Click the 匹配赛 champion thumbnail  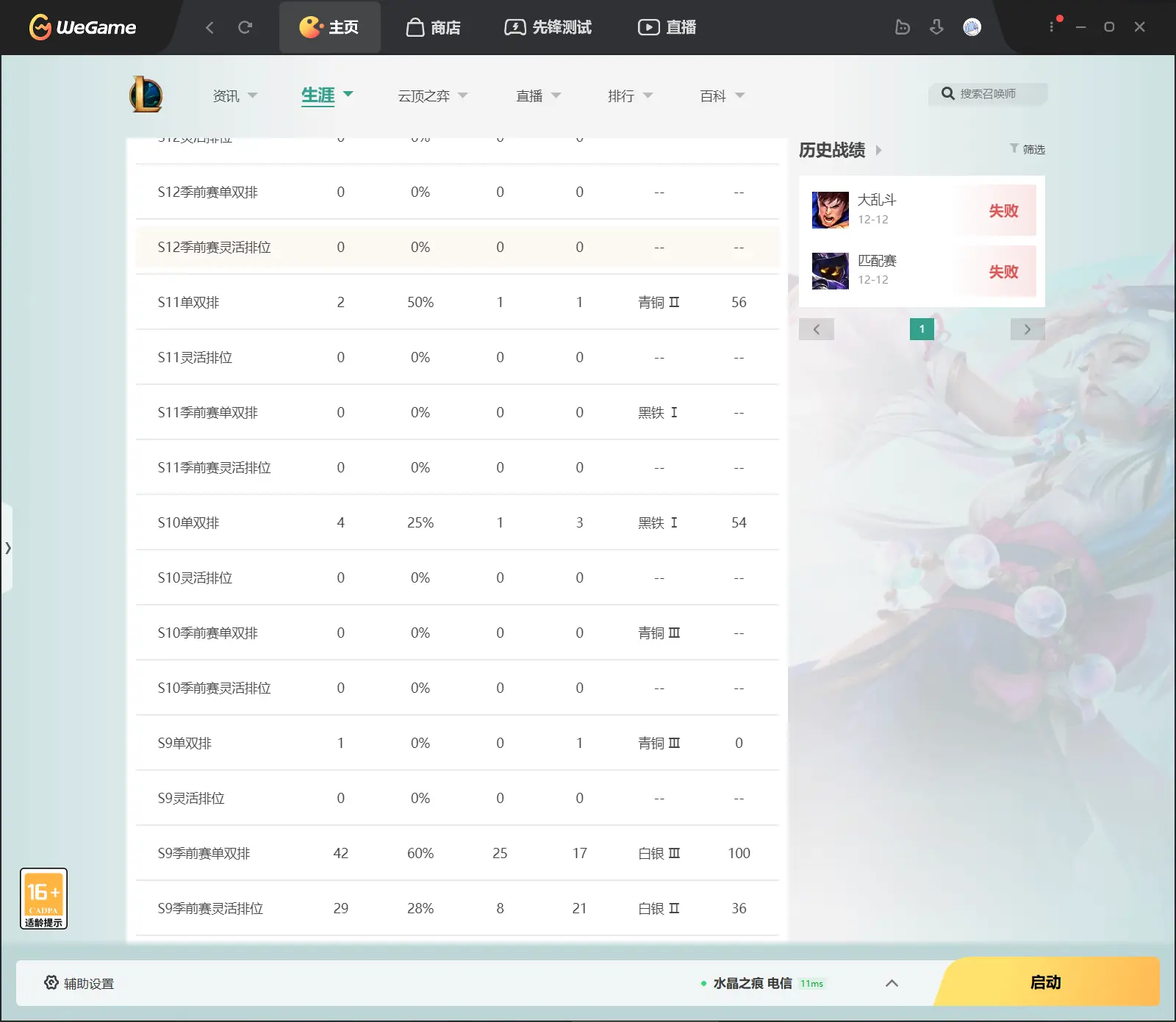point(831,271)
